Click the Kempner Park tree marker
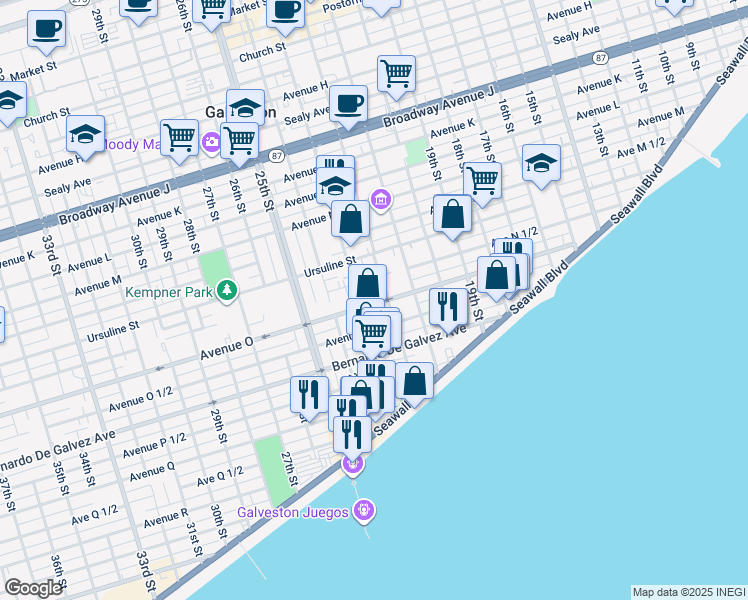Viewport: 748px width, 600px height. (227, 290)
